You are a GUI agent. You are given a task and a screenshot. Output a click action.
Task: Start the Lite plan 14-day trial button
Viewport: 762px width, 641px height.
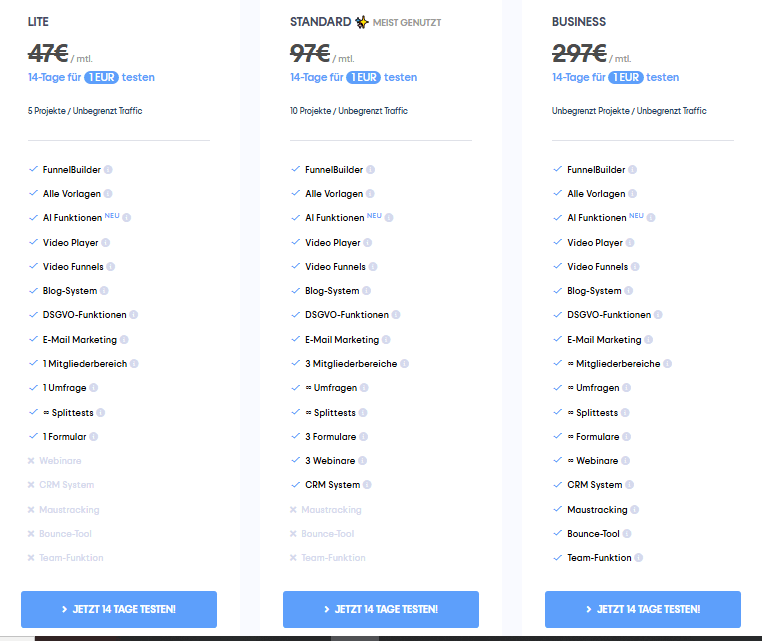coord(119,609)
